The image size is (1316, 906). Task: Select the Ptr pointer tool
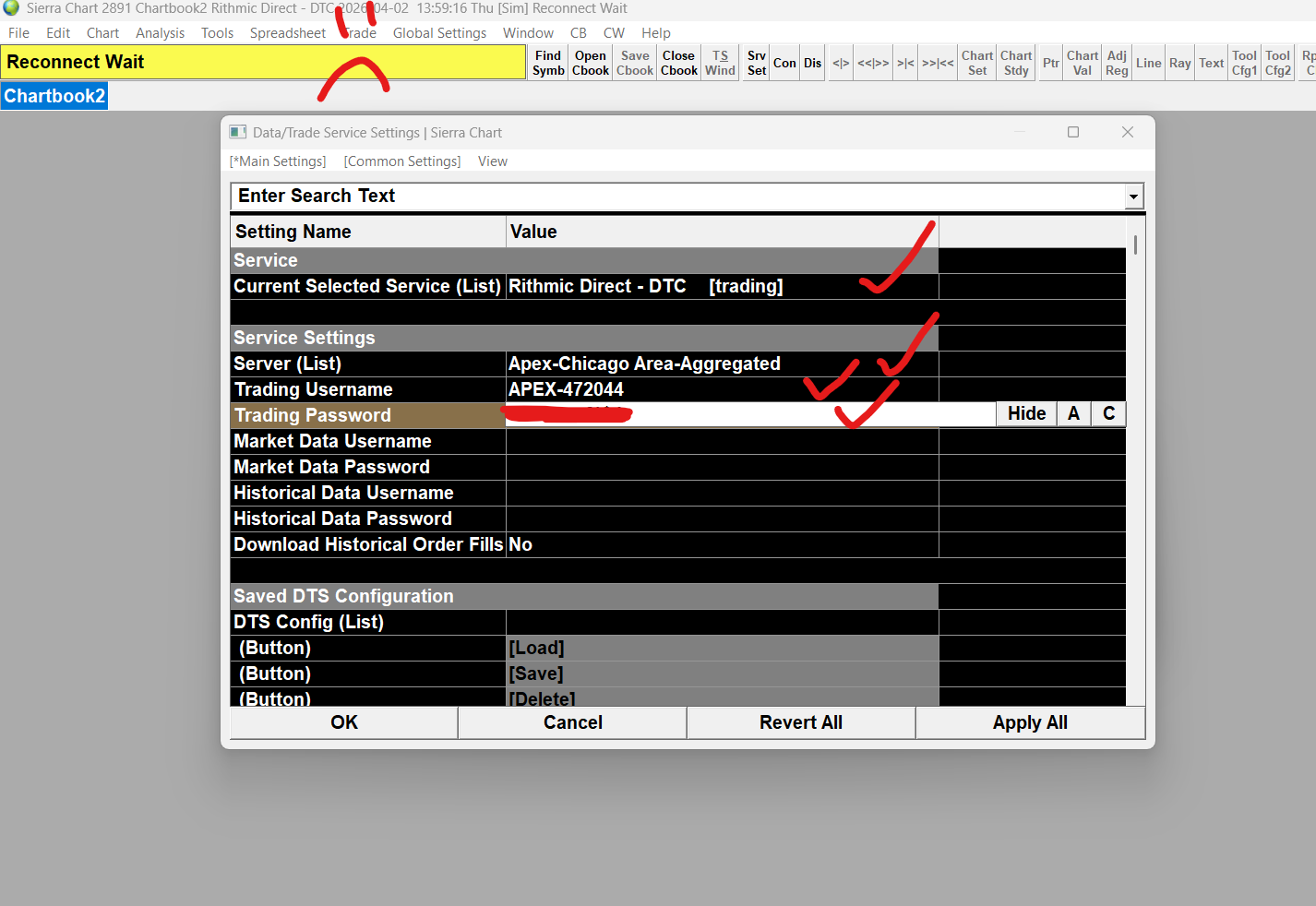(1051, 63)
